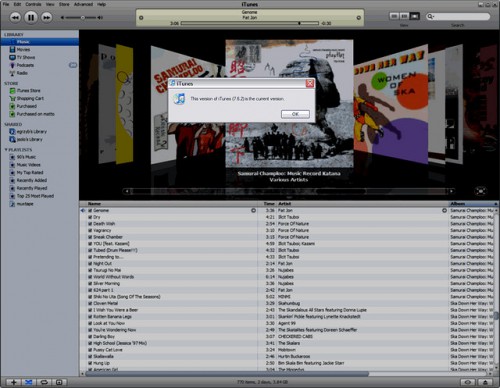Open the Controls menu
500x388 pixels.
[x=33, y=4]
